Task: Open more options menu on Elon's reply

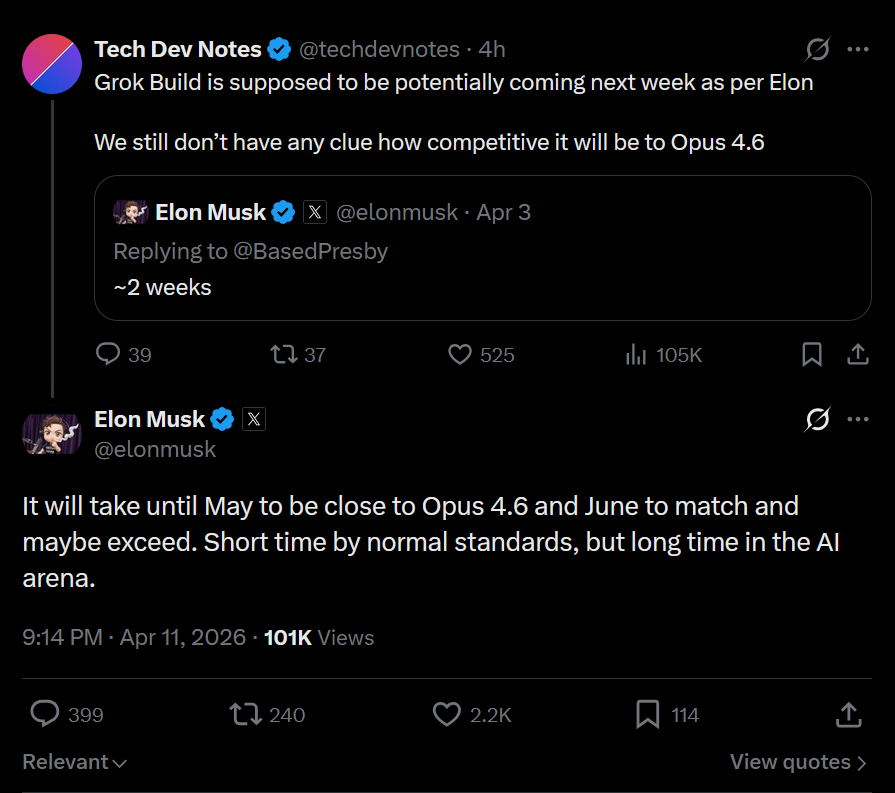Action: pyautogui.click(x=858, y=419)
